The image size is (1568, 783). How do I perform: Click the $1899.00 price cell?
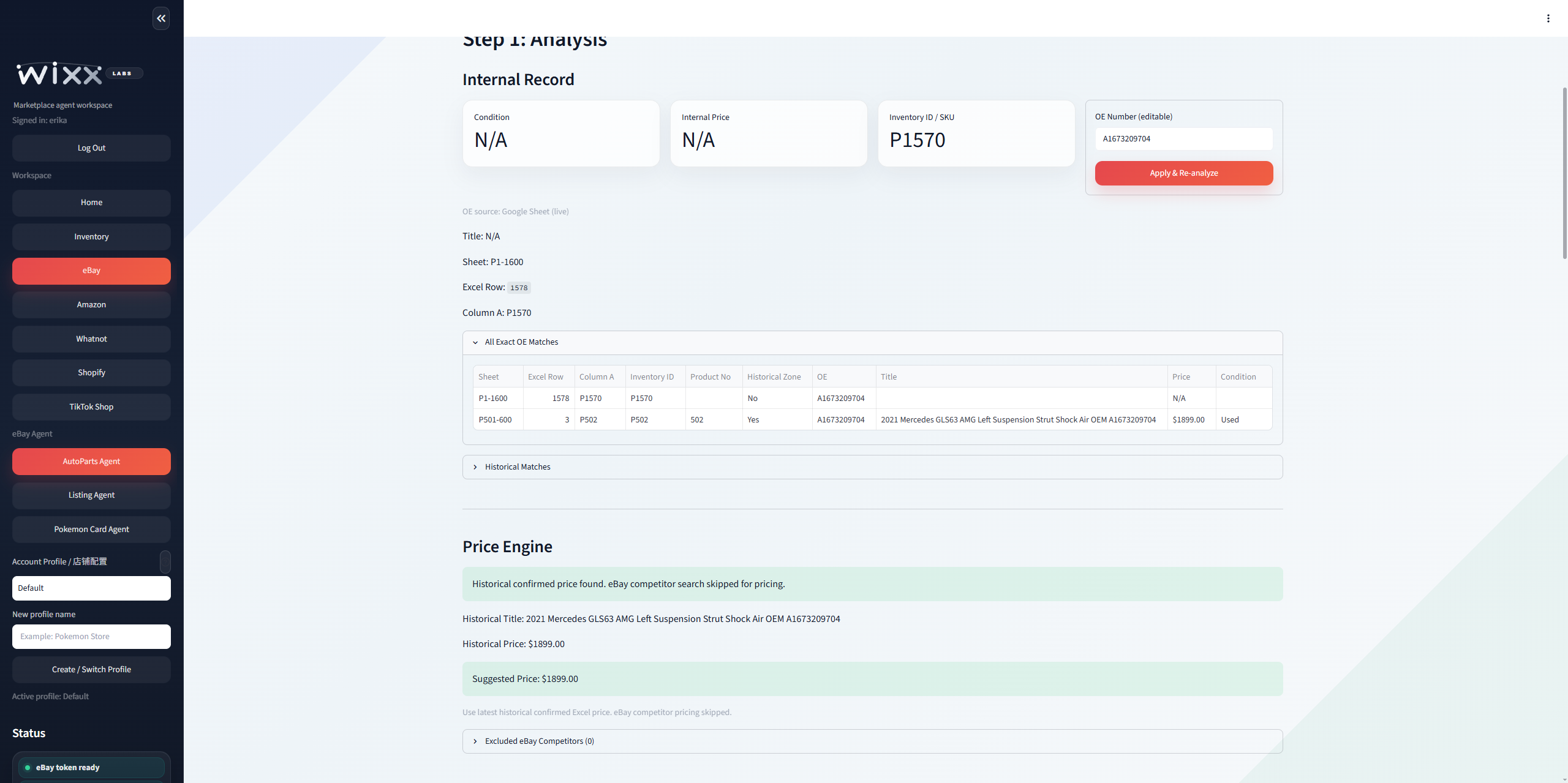tap(1191, 420)
